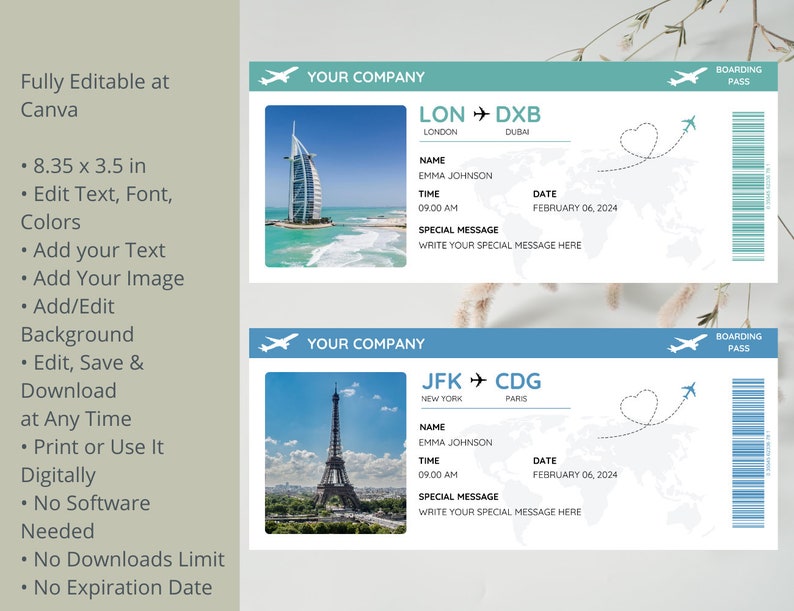Click the Add Your Image bullet
Image resolution: width=794 pixels, height=611 pixels.
[102, 278]
